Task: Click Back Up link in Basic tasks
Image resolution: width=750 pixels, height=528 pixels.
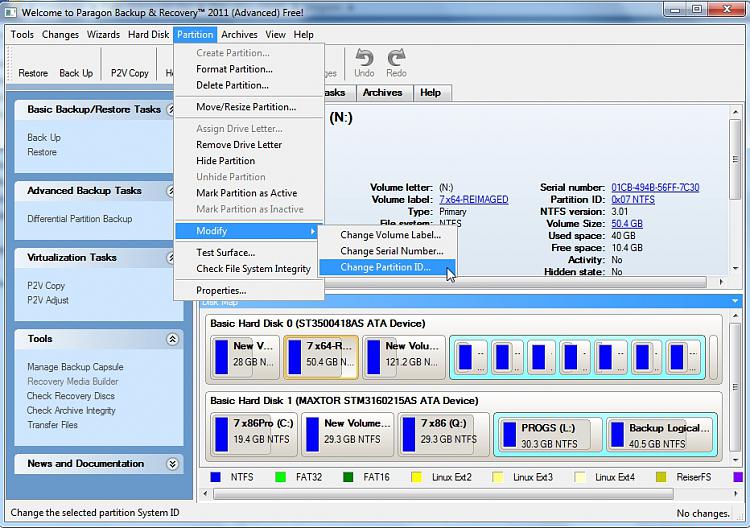Action: click(x=44, y=138)
